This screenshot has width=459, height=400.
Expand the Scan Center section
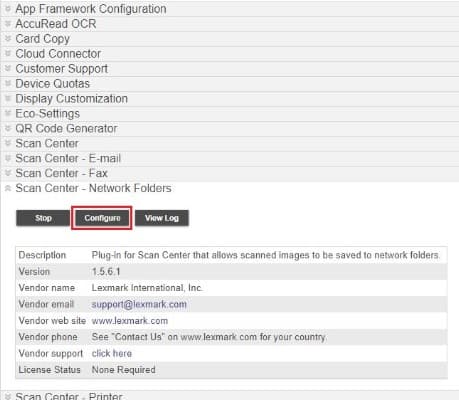tap(230, 143)
